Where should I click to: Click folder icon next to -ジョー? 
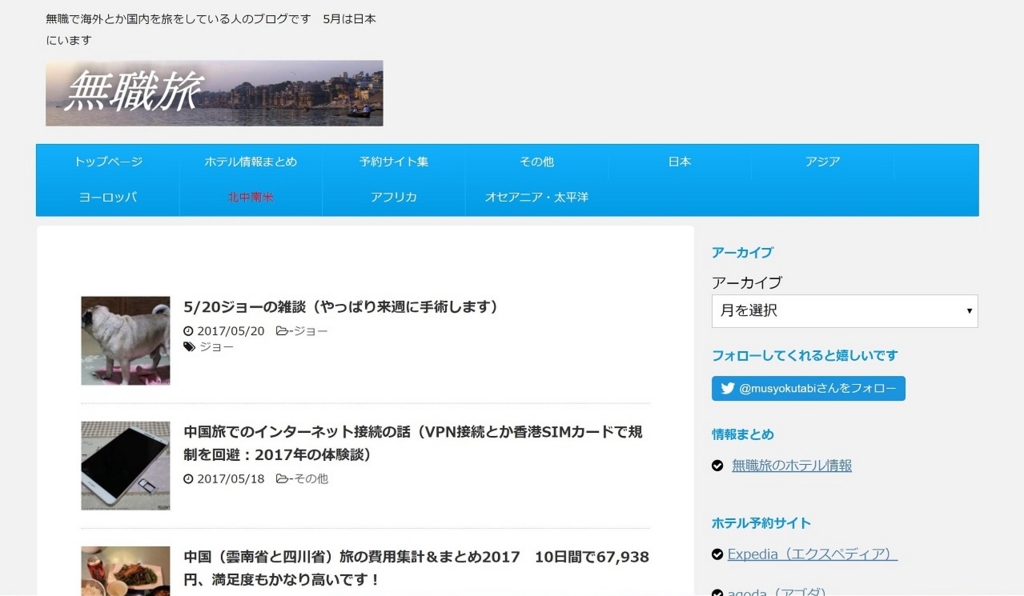pos(281,331)
